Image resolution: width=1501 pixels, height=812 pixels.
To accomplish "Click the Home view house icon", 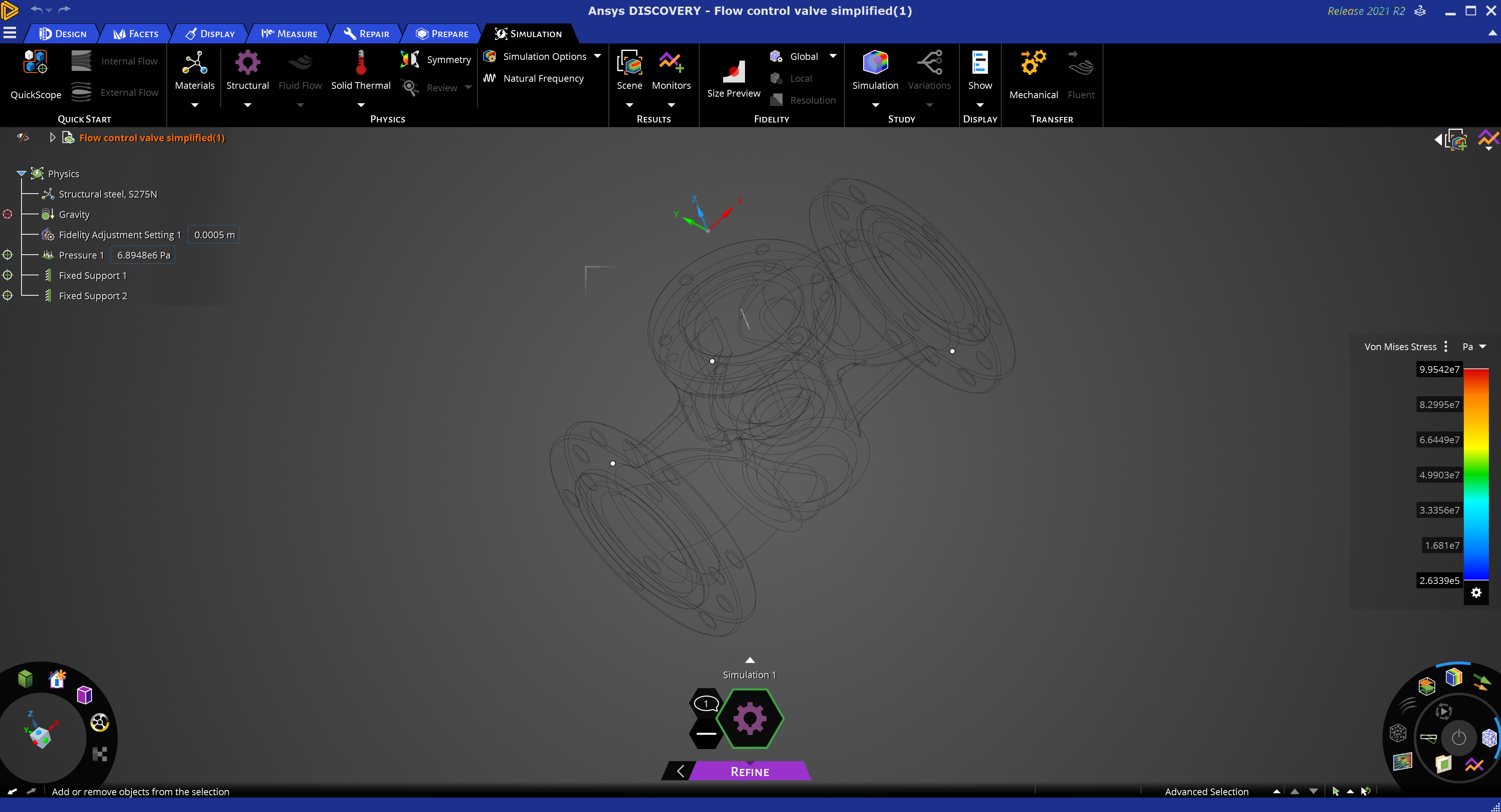I will (58, 679).
